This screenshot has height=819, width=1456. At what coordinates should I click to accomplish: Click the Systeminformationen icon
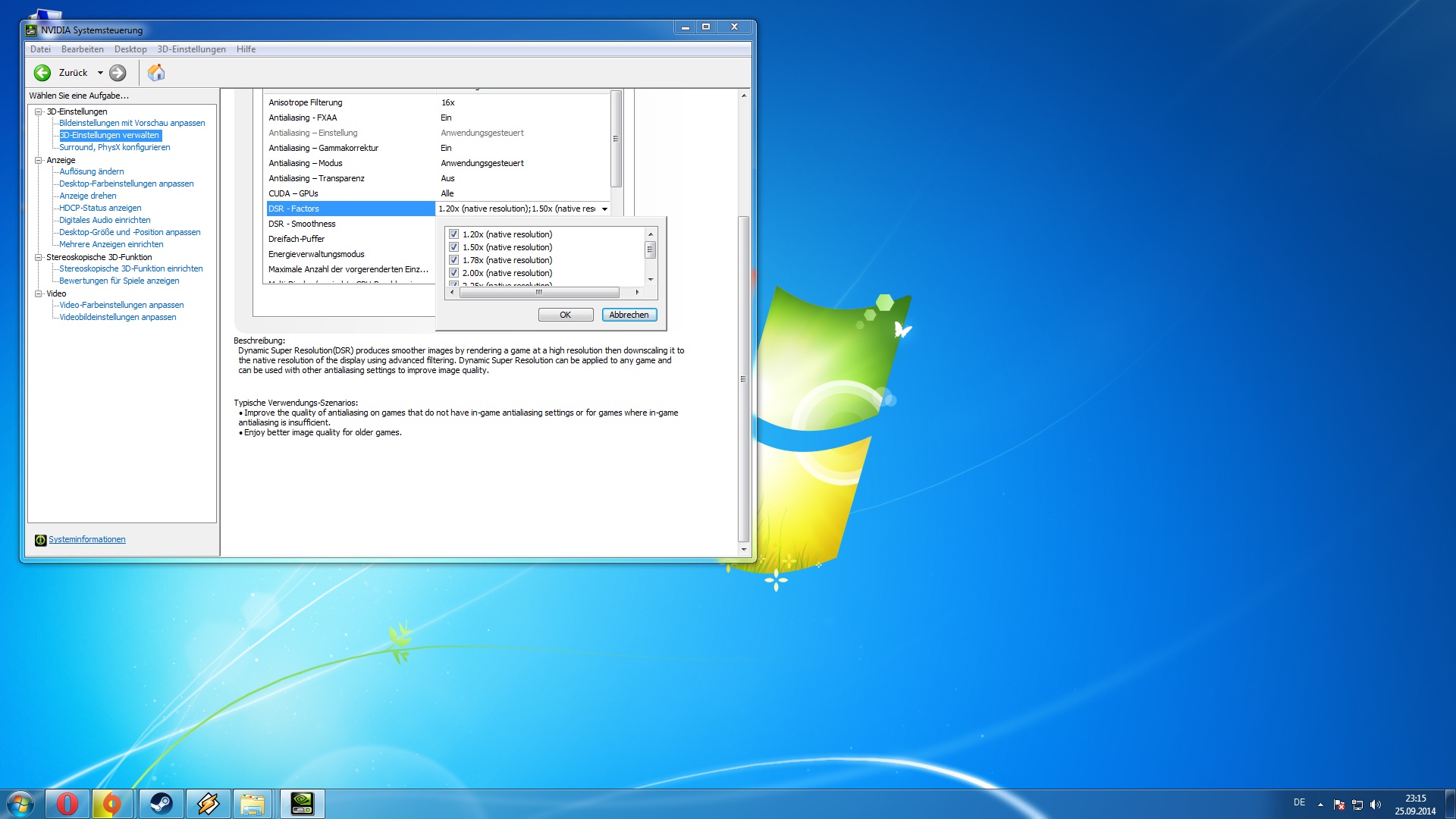click(40, 540)
